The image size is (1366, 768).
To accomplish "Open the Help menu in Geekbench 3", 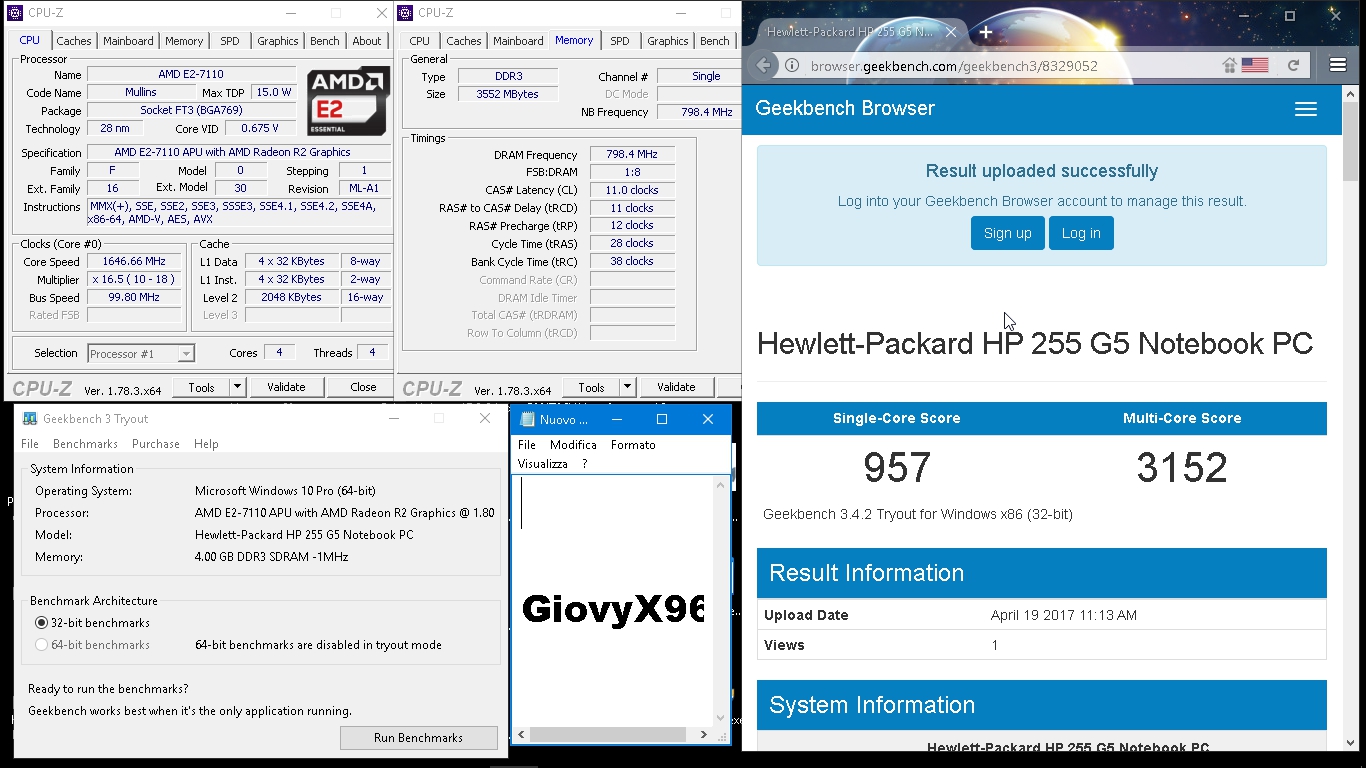I will pyautogui.click(x=206, y=444).
